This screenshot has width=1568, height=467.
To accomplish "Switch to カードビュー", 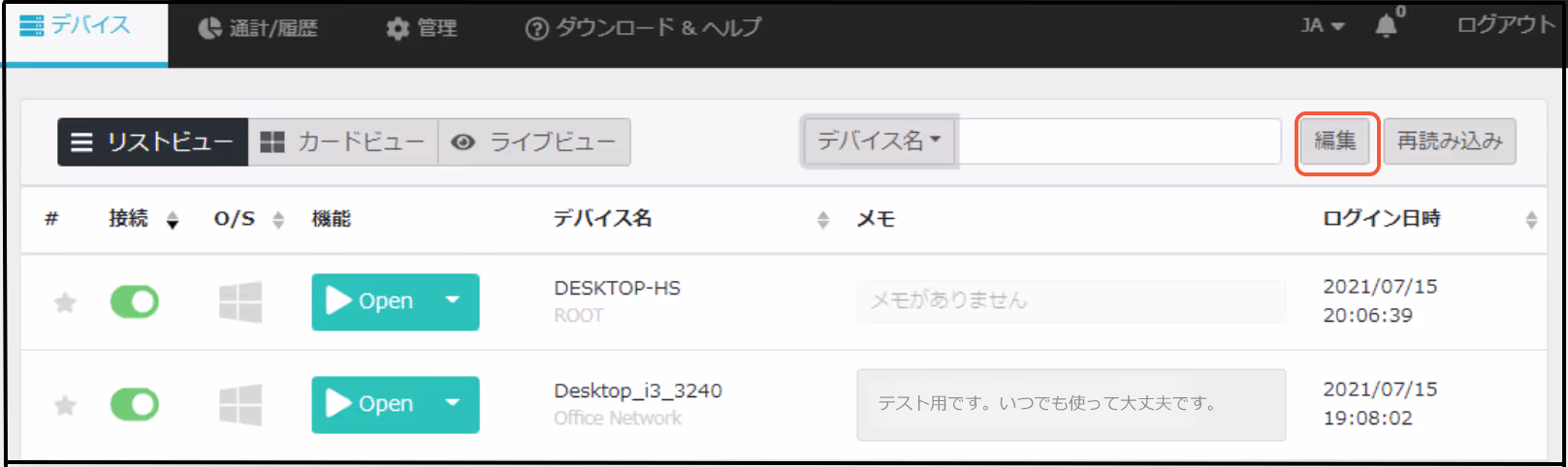I will click(x=343, y=142).
